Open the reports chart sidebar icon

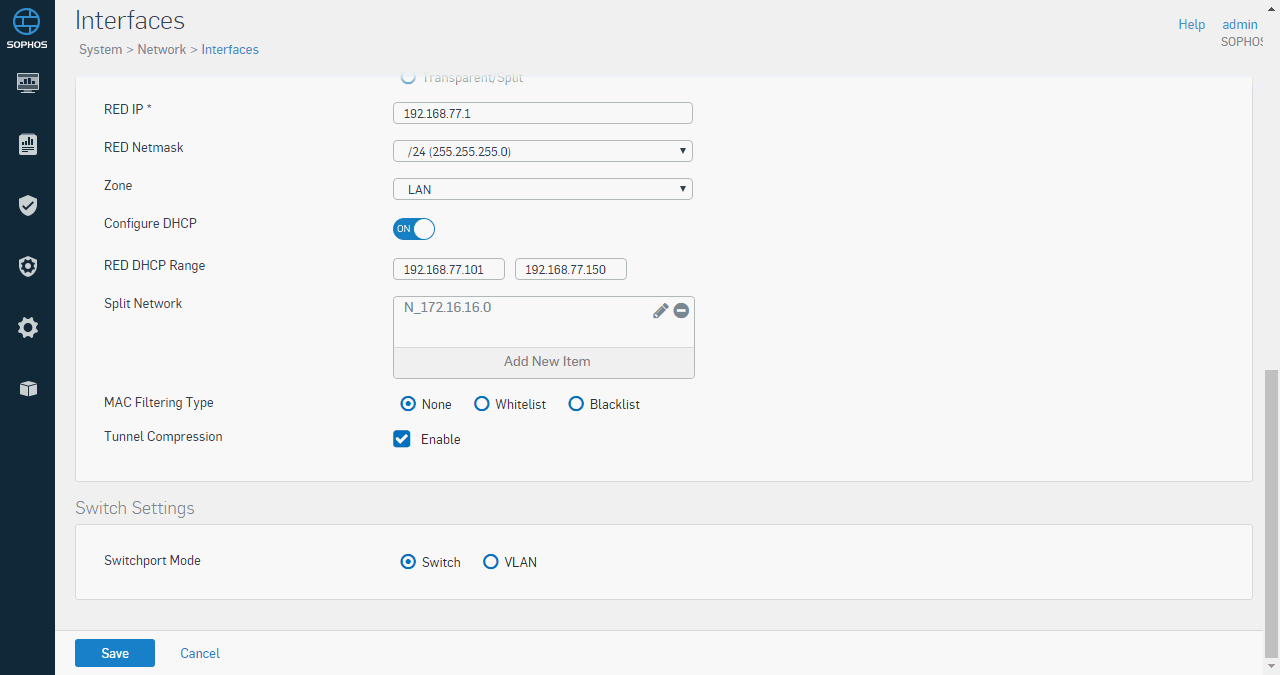(x=28, y=145)
